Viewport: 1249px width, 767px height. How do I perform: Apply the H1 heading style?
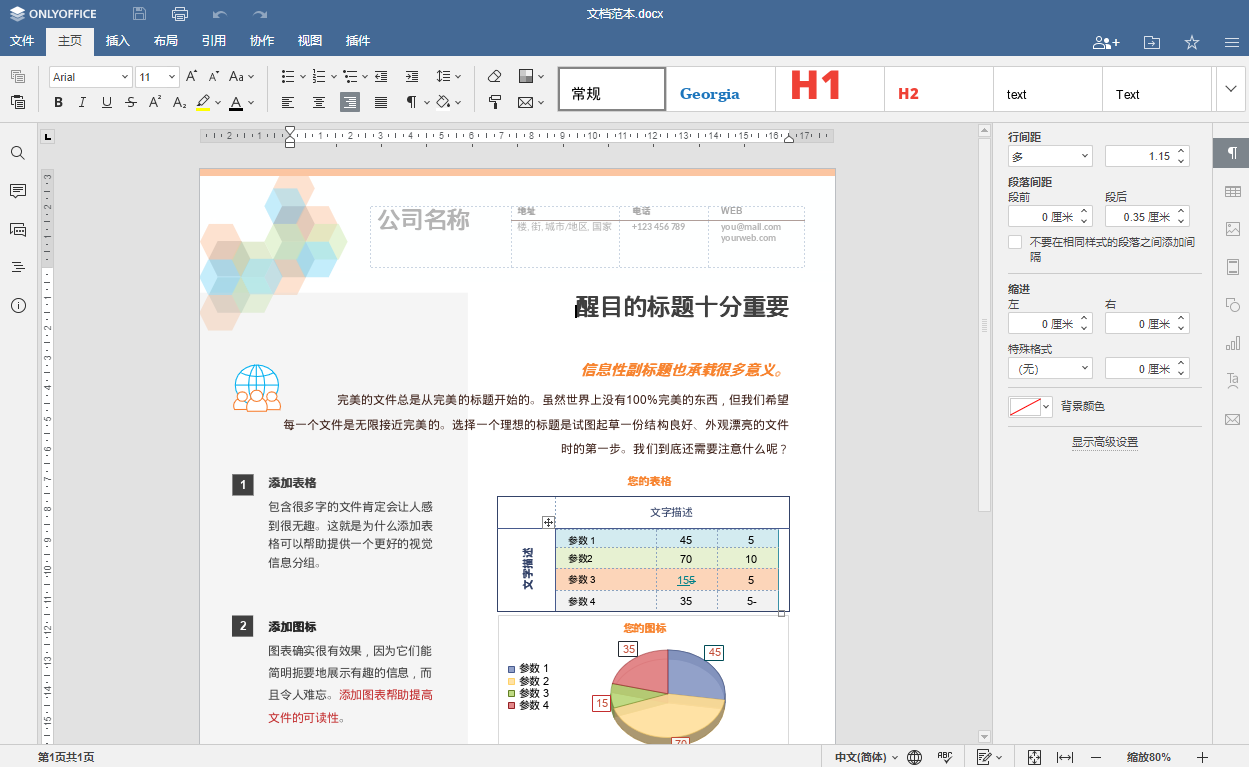(829, 88)
